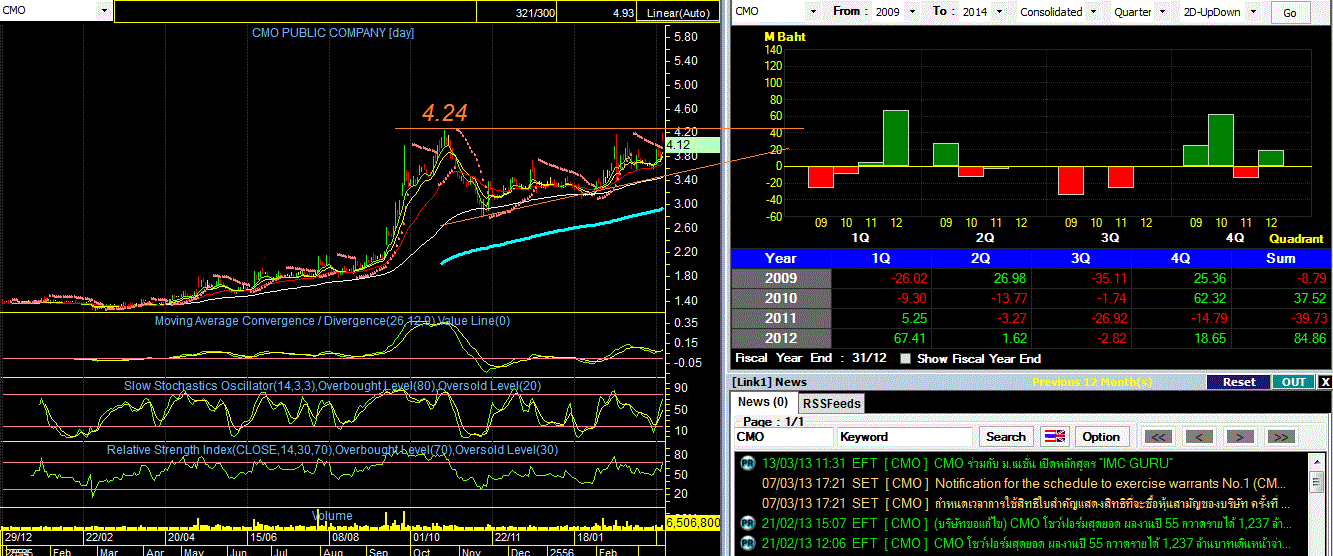Click the MACD indicator title
Image resolution: width=1333 pixels, height=556 pixels.
pos(332,321)
